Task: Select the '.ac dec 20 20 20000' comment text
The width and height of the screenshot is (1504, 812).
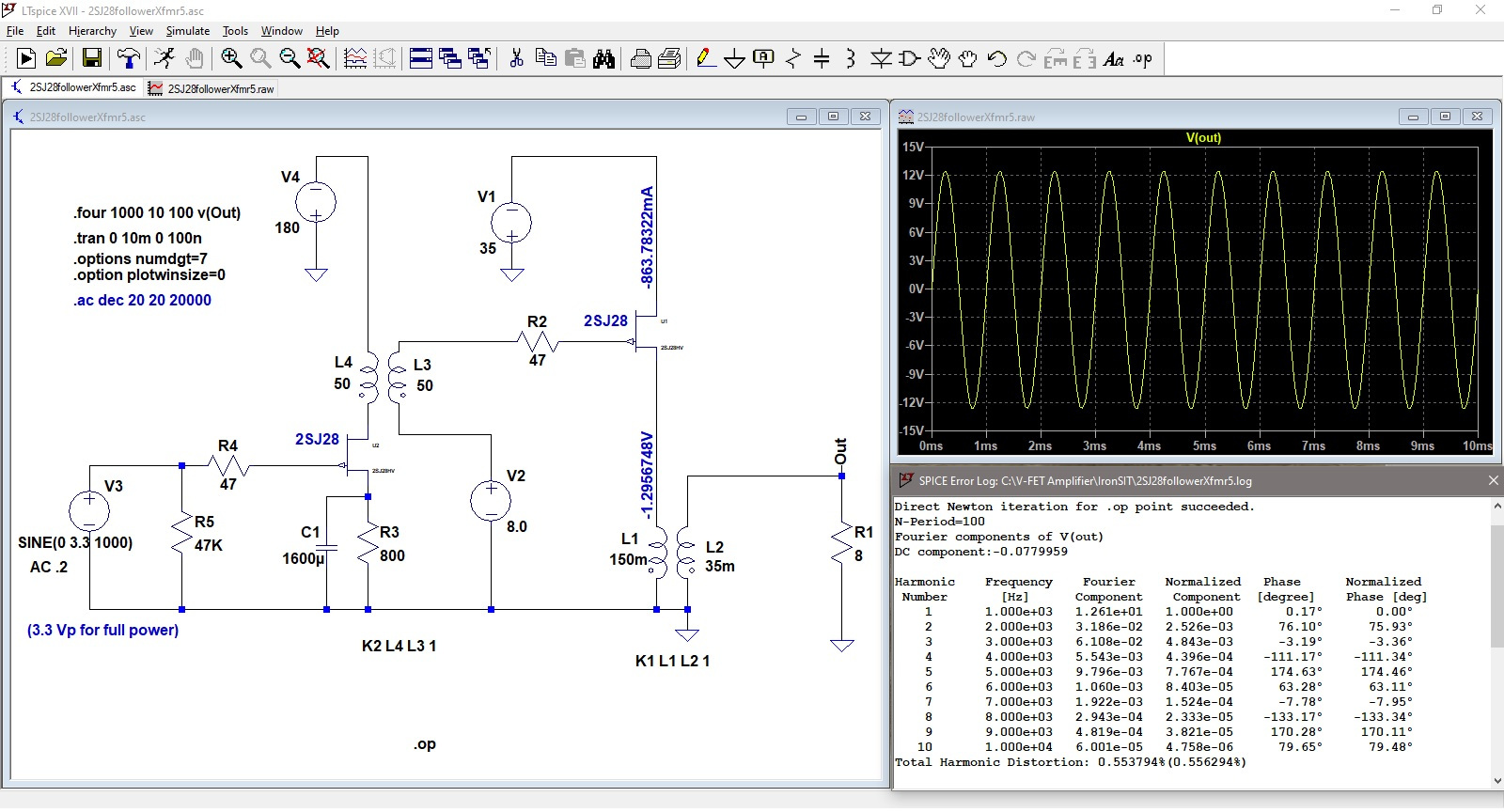Action: pos(142,301)
